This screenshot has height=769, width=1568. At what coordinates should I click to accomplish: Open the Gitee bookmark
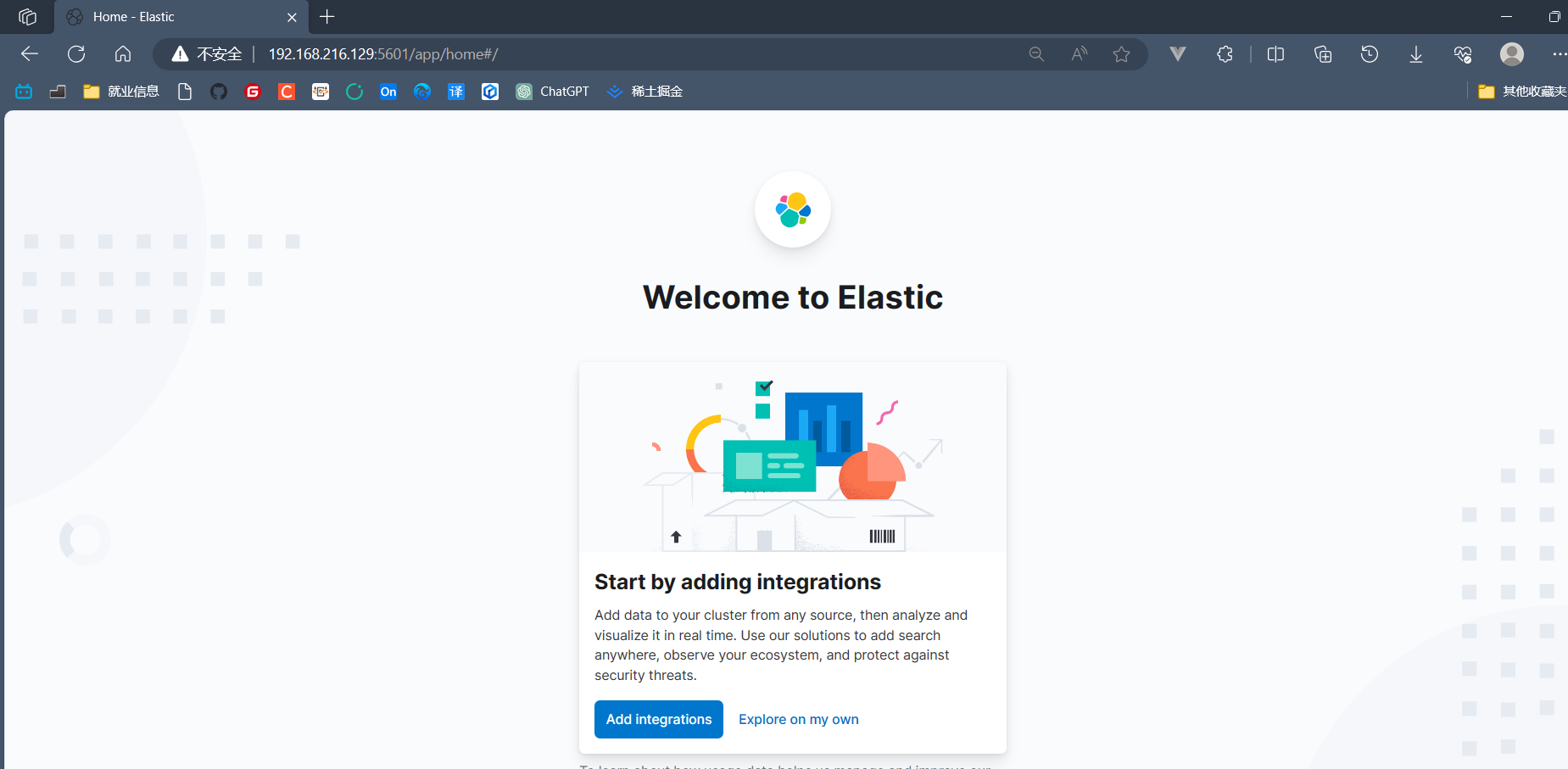253,92
